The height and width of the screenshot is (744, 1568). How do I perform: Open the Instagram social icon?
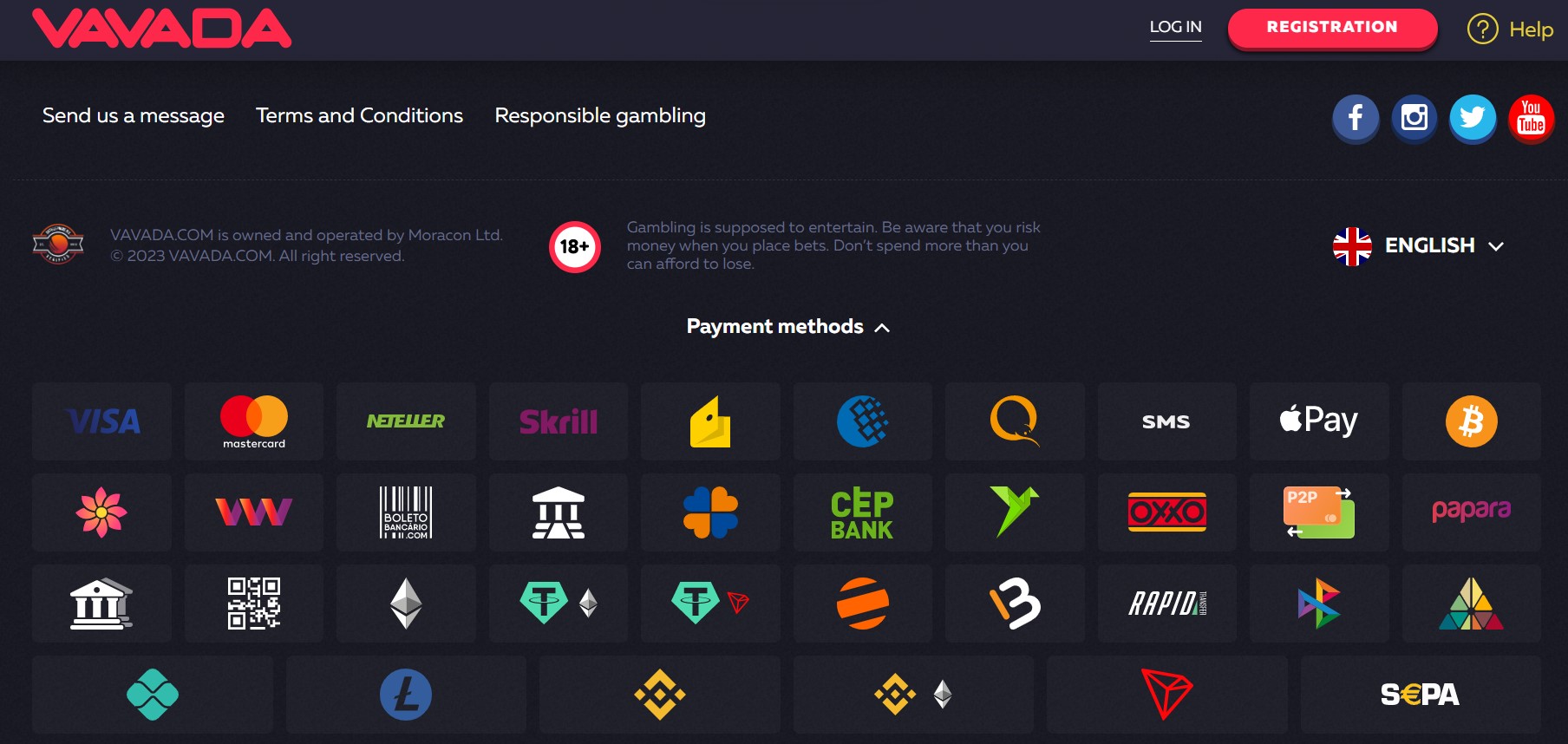click(x=1414, y=118)
